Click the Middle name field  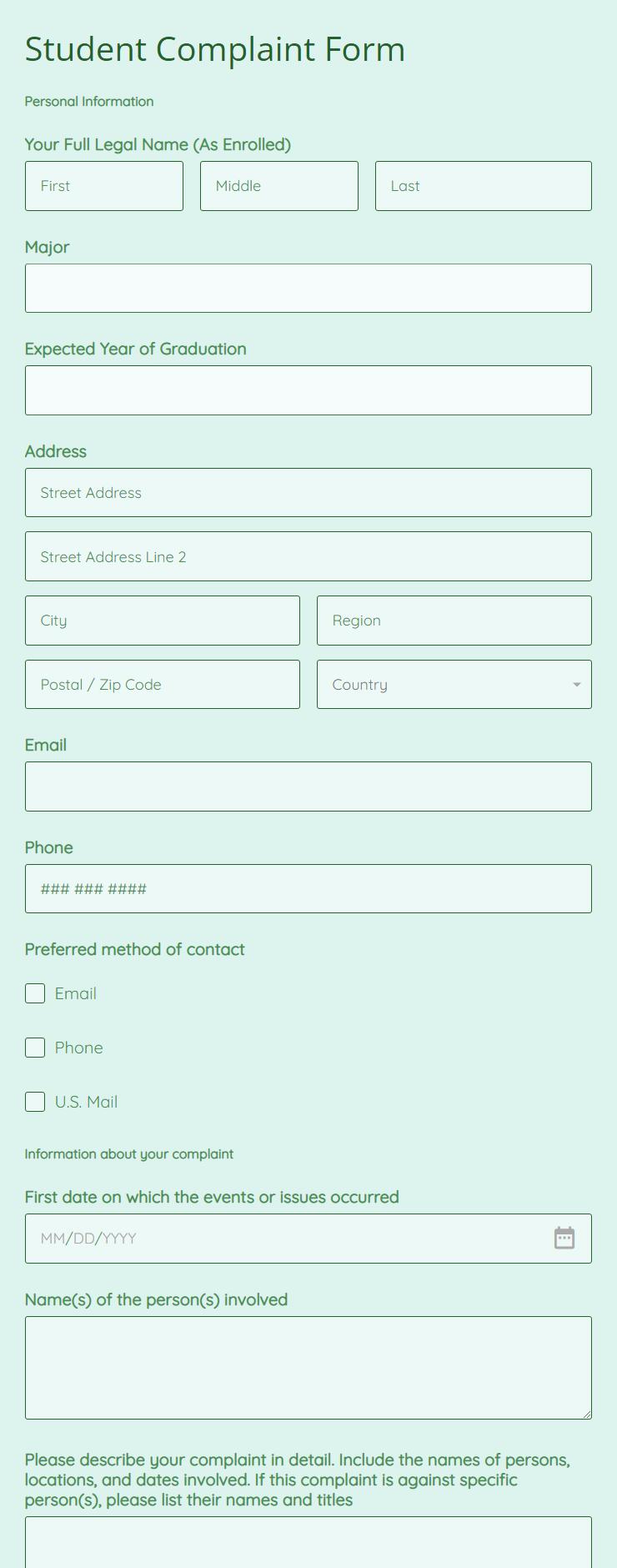coord(279,186)
